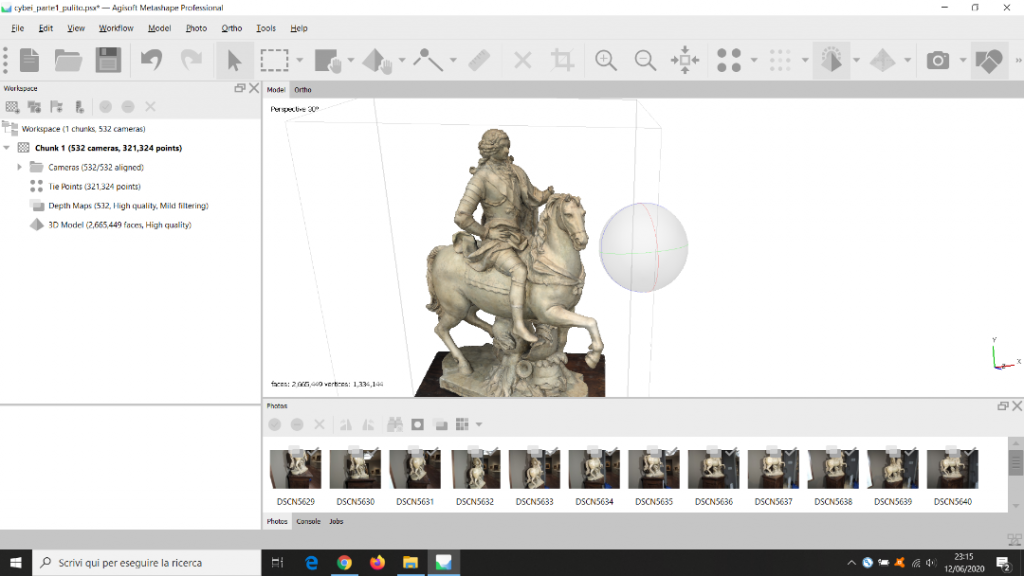
Task: Click the Crop Selection tool
Action: pos(563,60)
